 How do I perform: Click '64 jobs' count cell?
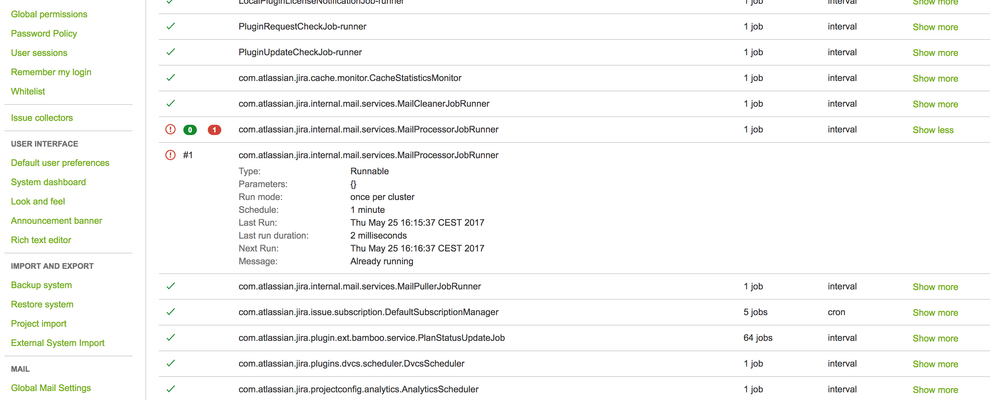click(x=758, y=338)
